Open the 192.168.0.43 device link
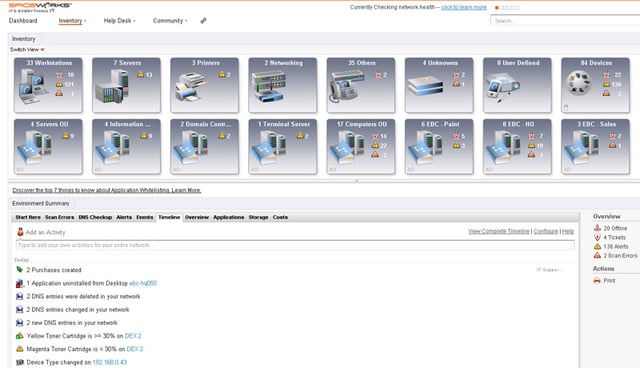 (x=109, y=362)
